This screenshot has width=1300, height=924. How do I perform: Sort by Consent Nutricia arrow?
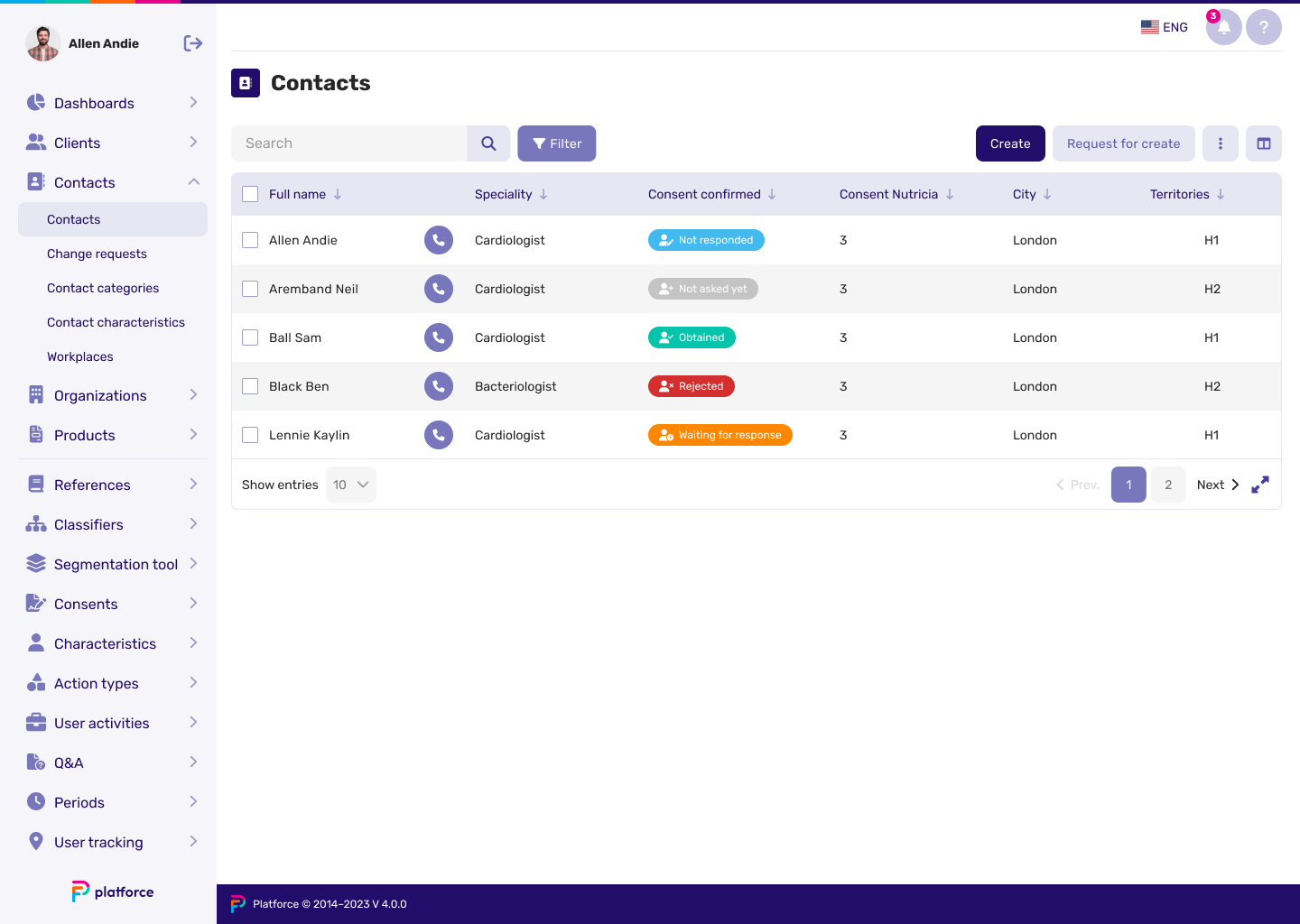click(950, 194)
